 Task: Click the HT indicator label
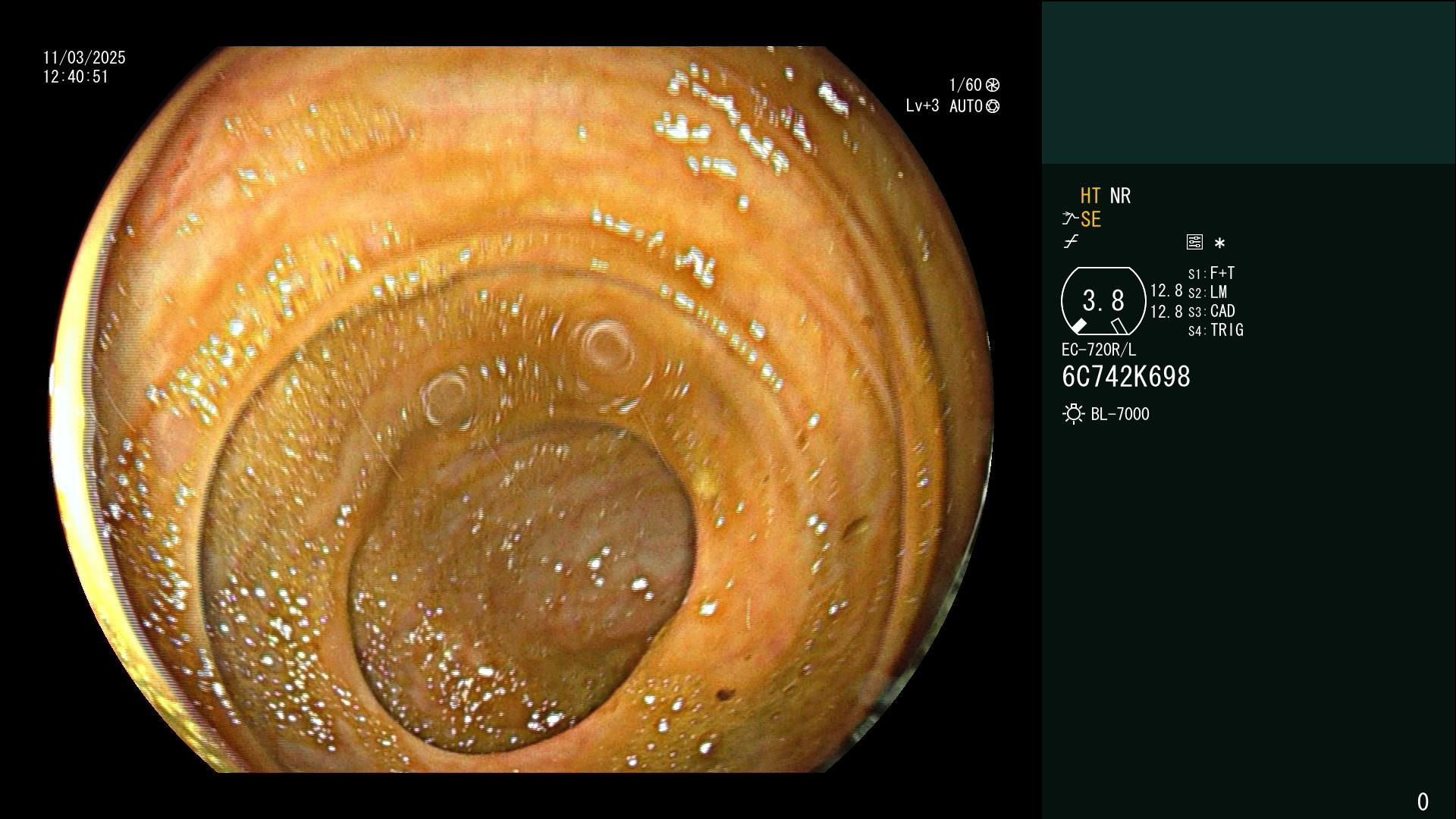pos(1090,196)
